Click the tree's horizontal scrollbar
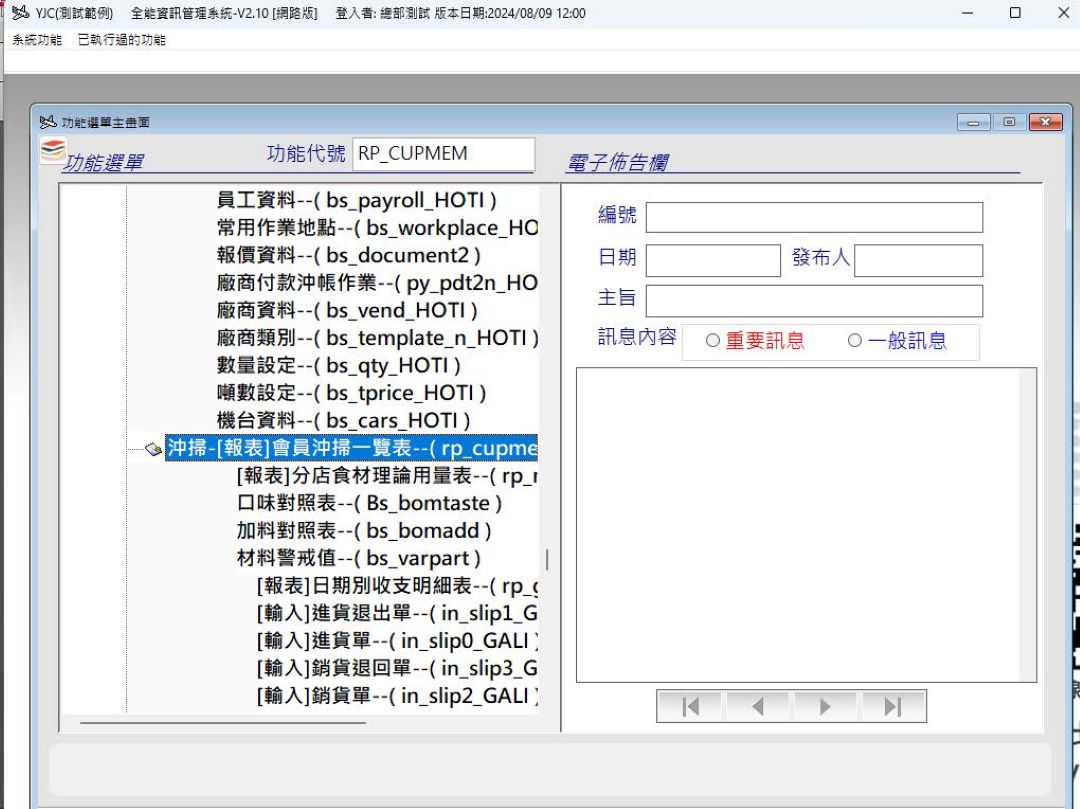 coord(222,722)
